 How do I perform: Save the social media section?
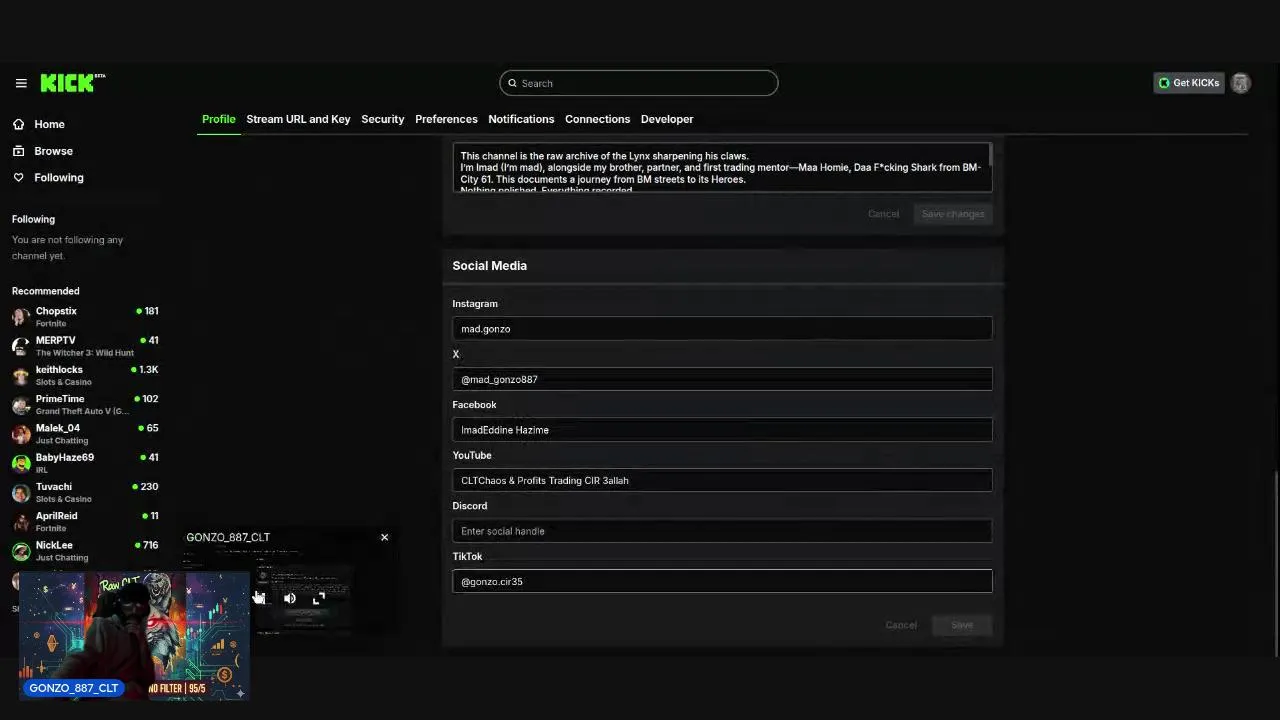coord(962,625)
